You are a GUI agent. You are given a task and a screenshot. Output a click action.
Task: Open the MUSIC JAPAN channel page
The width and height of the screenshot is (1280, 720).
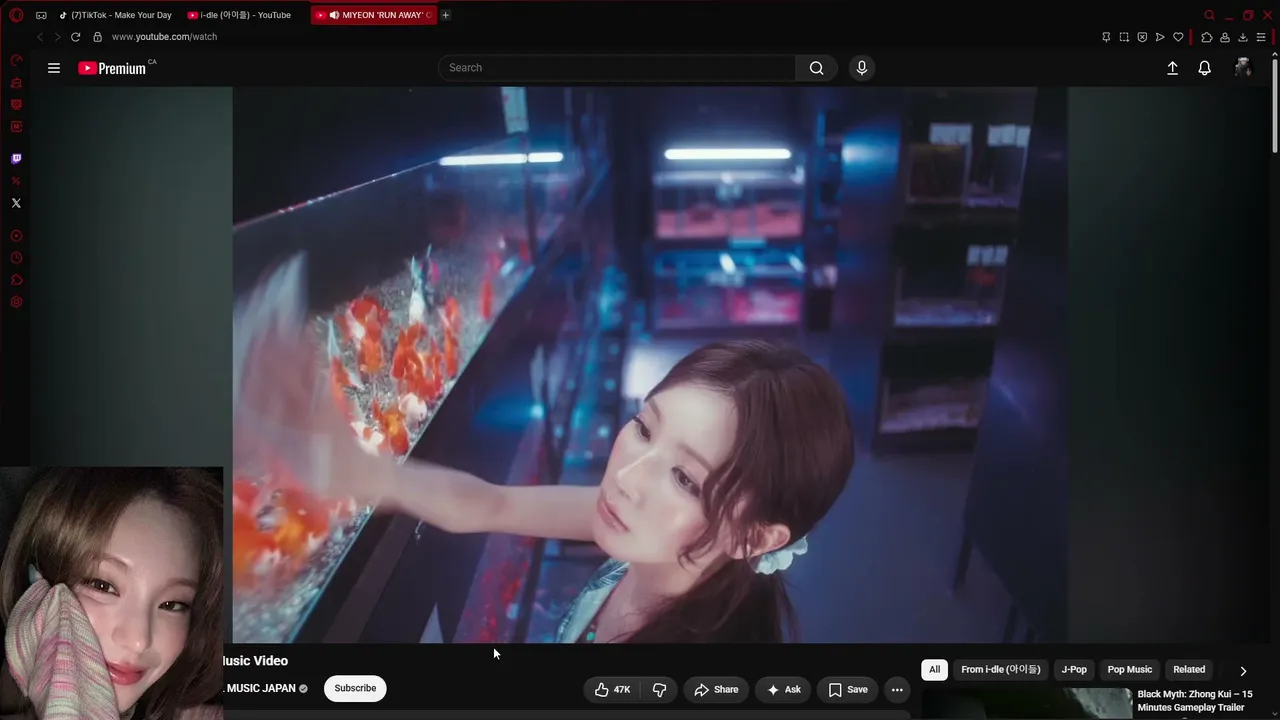[x=261, y=688]
